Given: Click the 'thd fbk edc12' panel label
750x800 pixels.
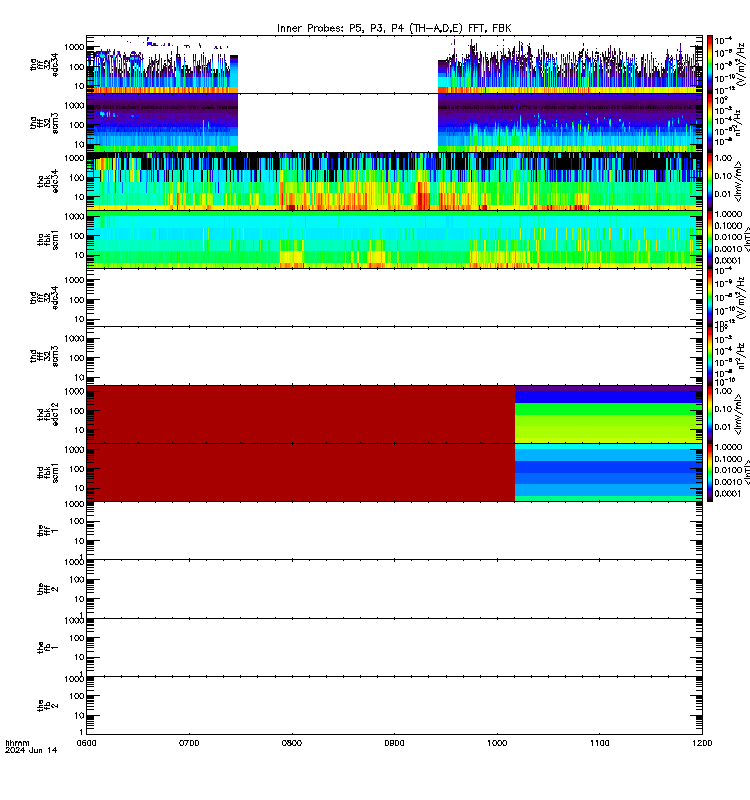Looking at the screenshot, I should (x=48, y=414).
